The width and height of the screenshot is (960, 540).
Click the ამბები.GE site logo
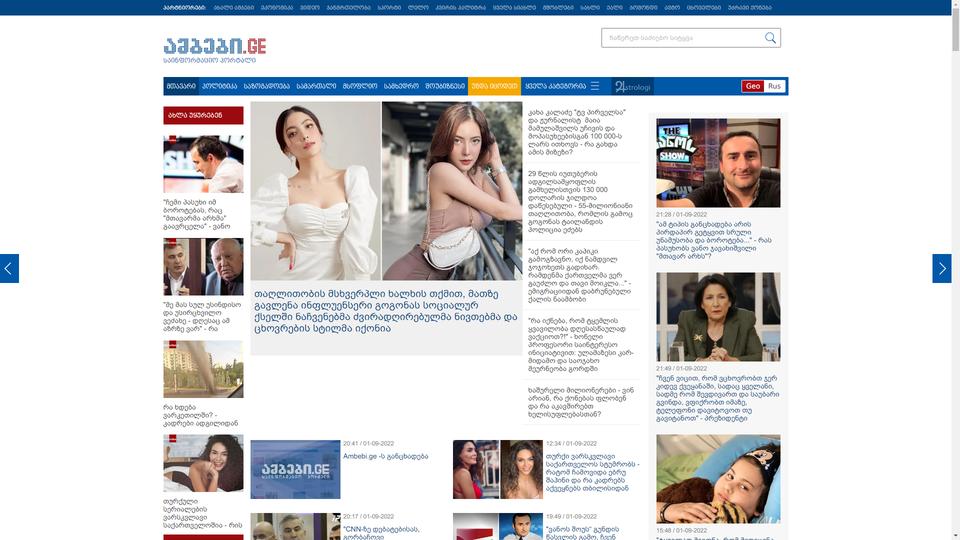pyautogui.click(x=214, y=50)
